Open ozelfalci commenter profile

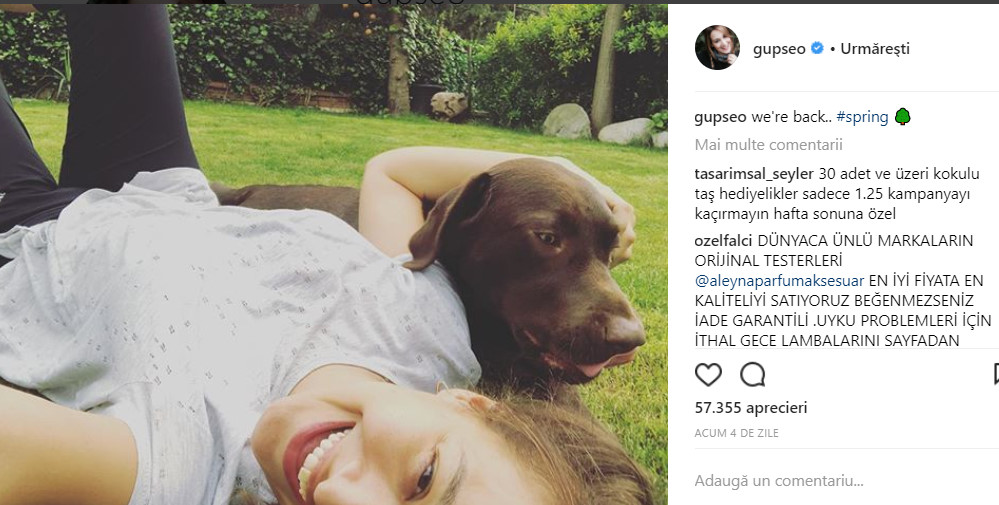[x=723, y=241]
